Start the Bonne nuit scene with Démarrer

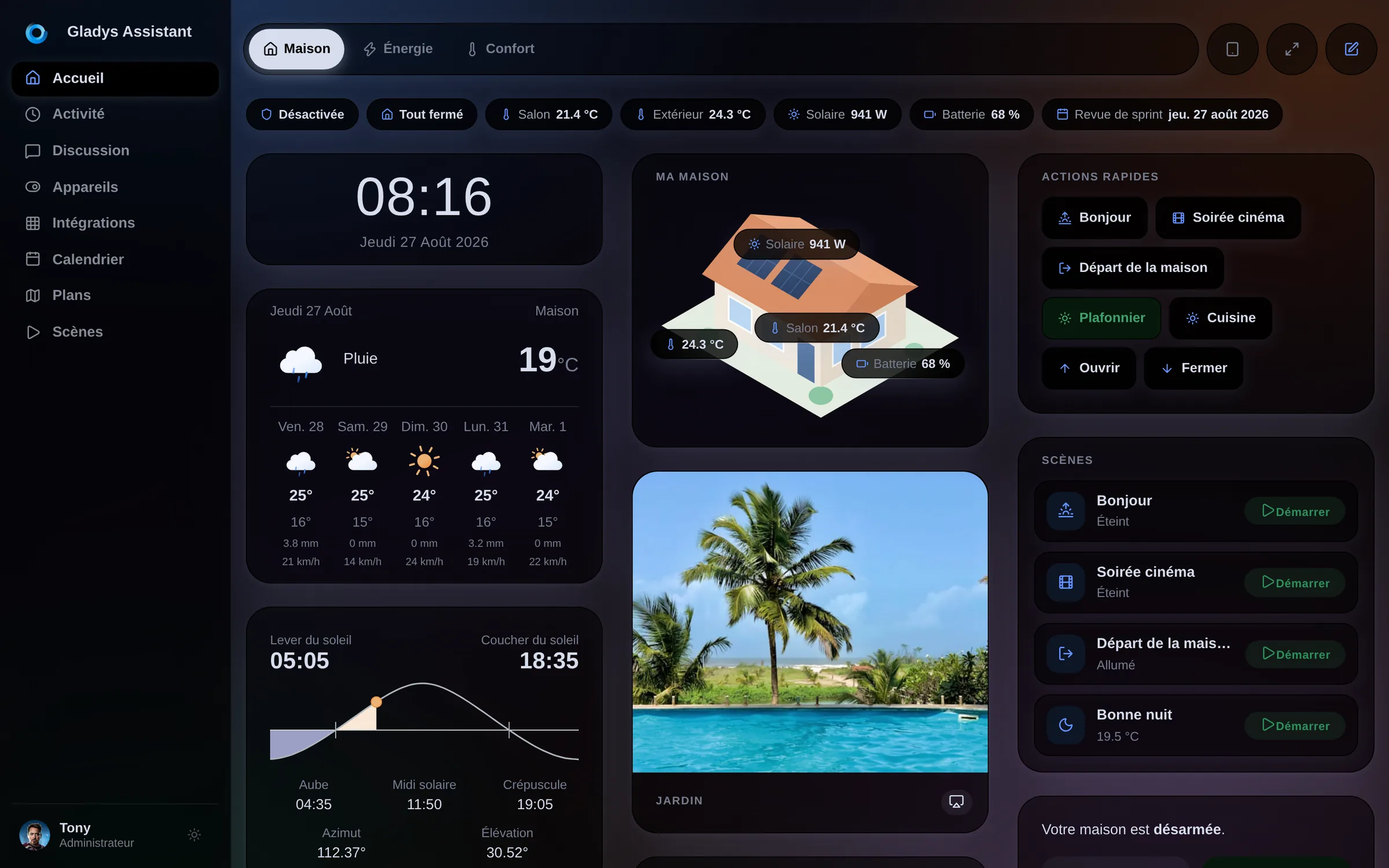(1295, 725)
